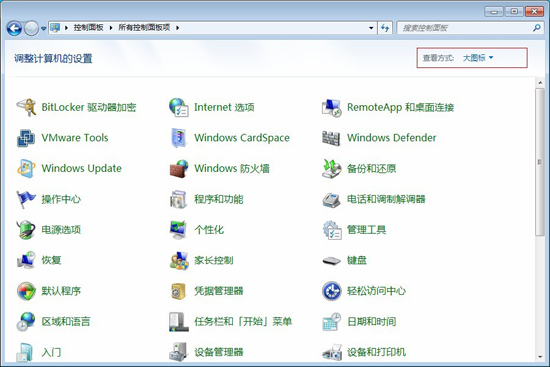
Task: Click the vertical scrollbar thumb
Action: pyautogui.click(x=540, y=162)
